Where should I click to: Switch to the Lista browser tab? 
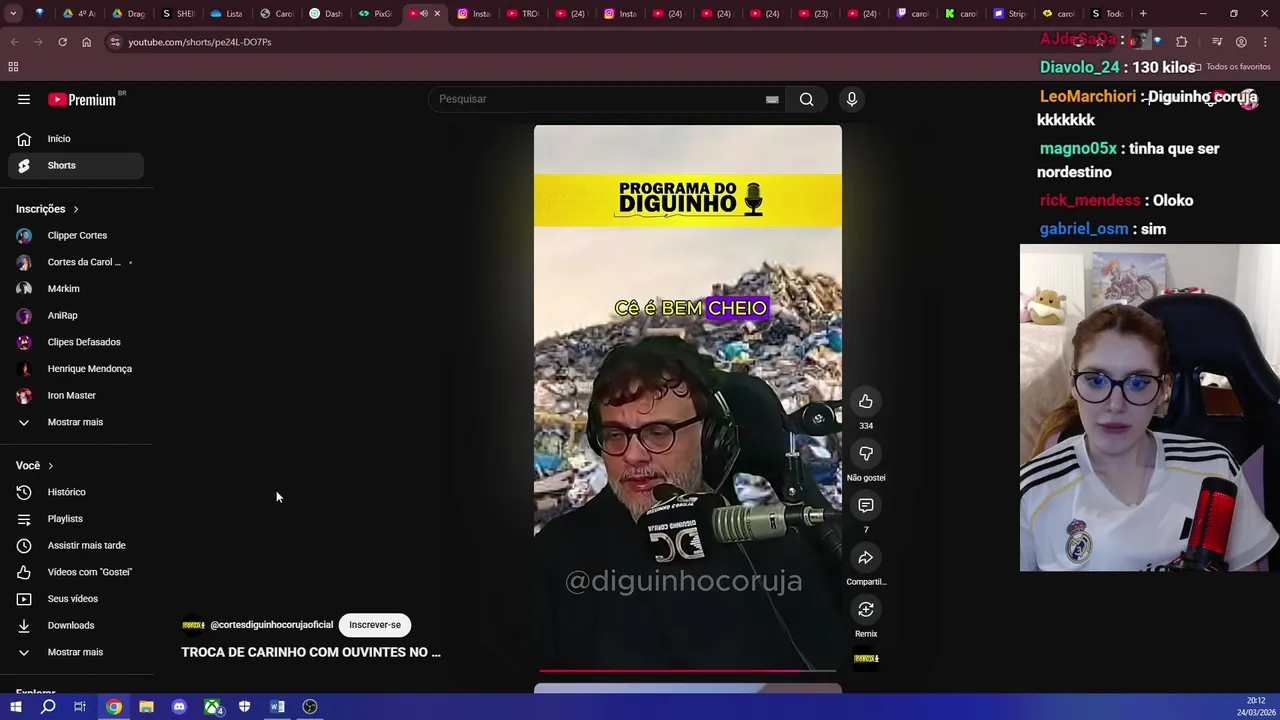pyautogui.click(x=227, y=14)
